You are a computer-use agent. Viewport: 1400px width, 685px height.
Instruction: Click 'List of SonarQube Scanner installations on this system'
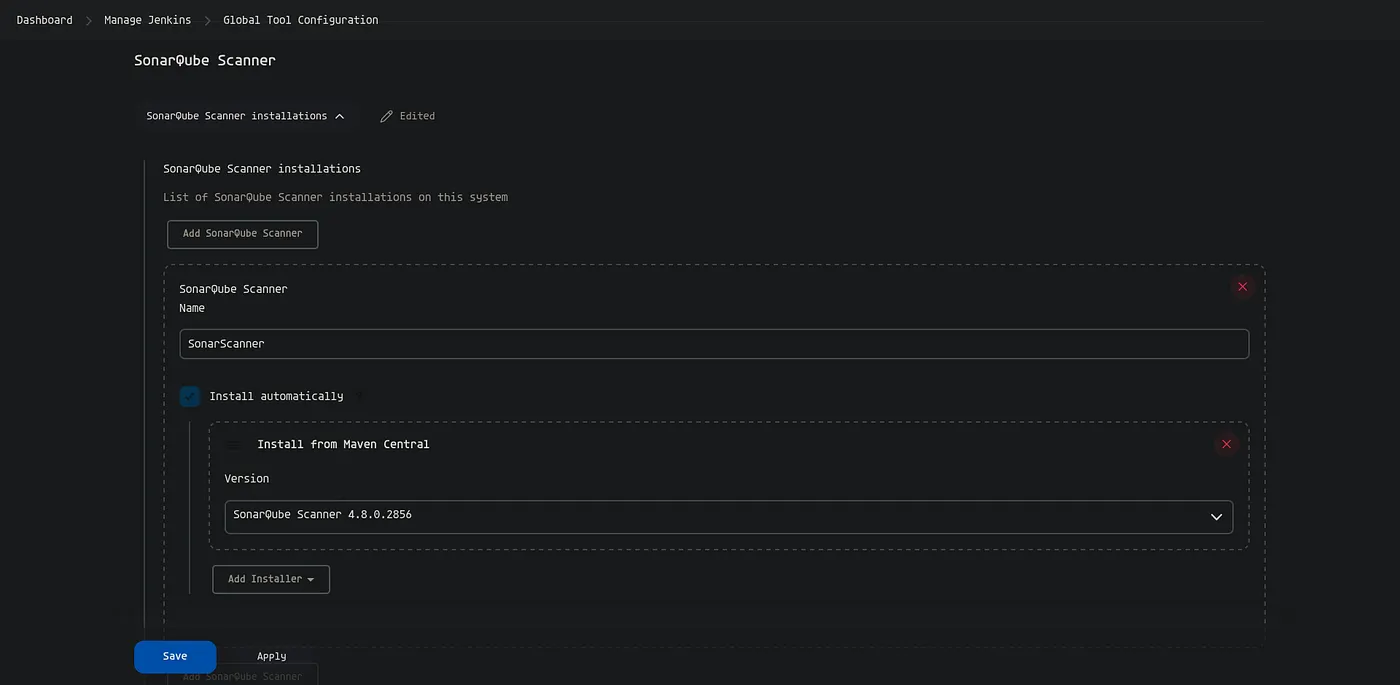(x=335, y=197)
